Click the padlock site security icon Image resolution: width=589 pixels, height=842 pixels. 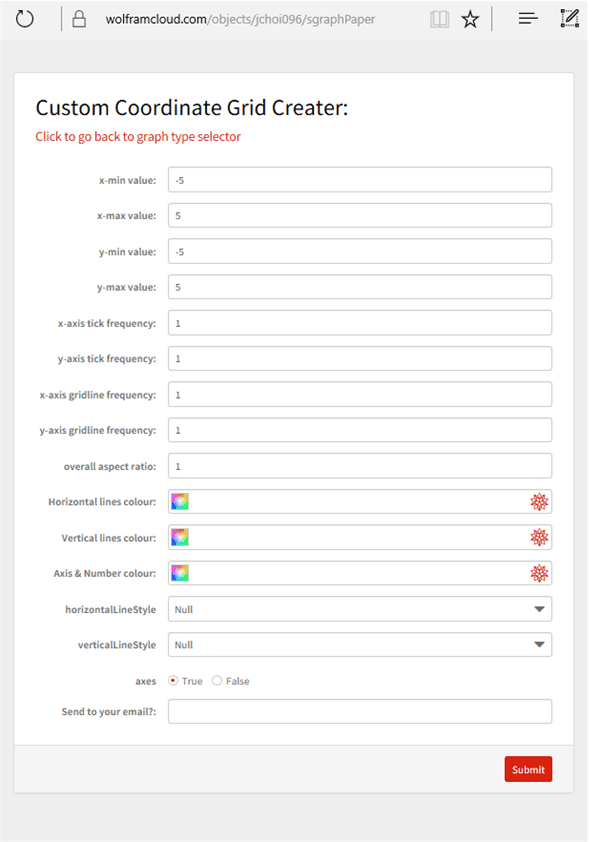coord(79,19)
